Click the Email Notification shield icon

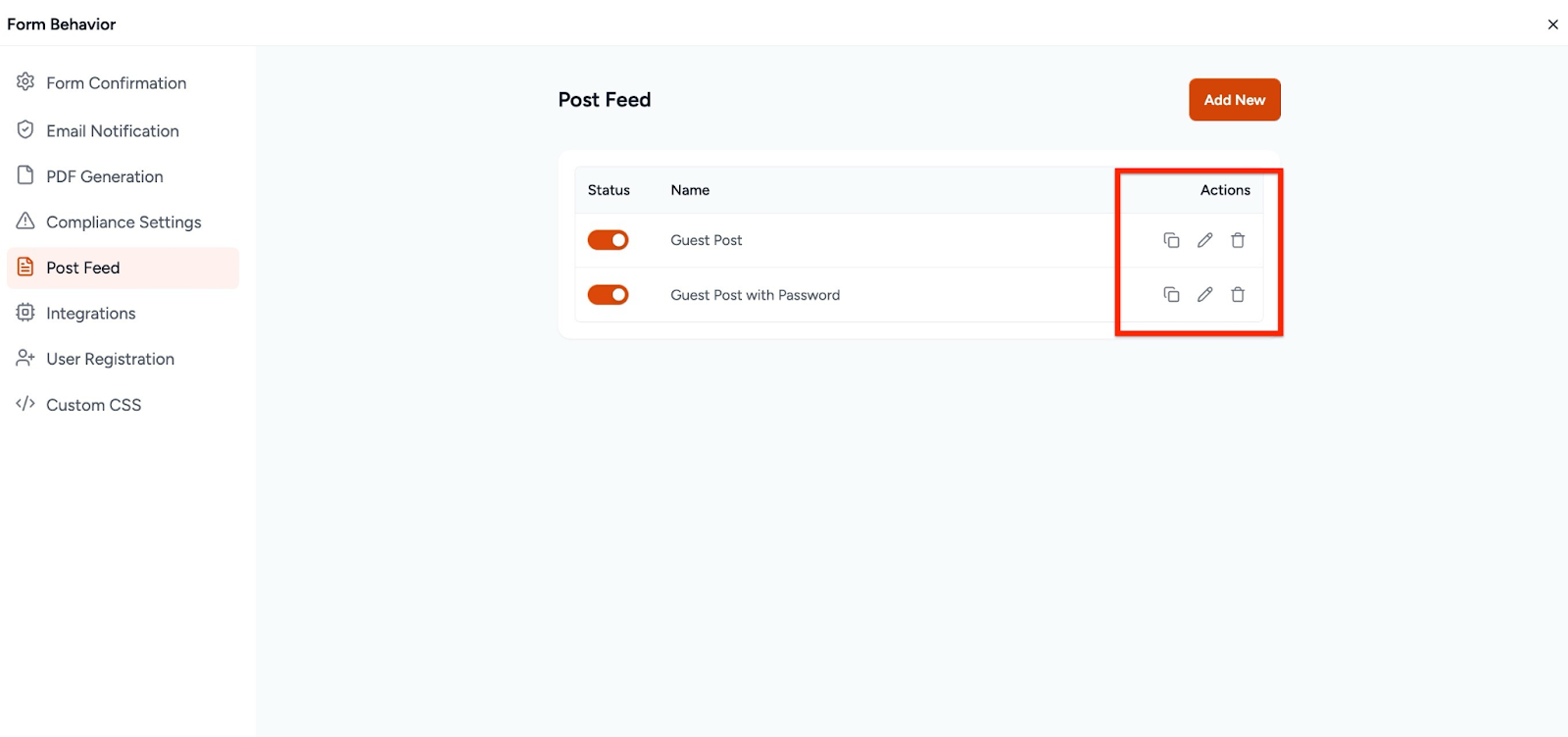pos(24,128)
